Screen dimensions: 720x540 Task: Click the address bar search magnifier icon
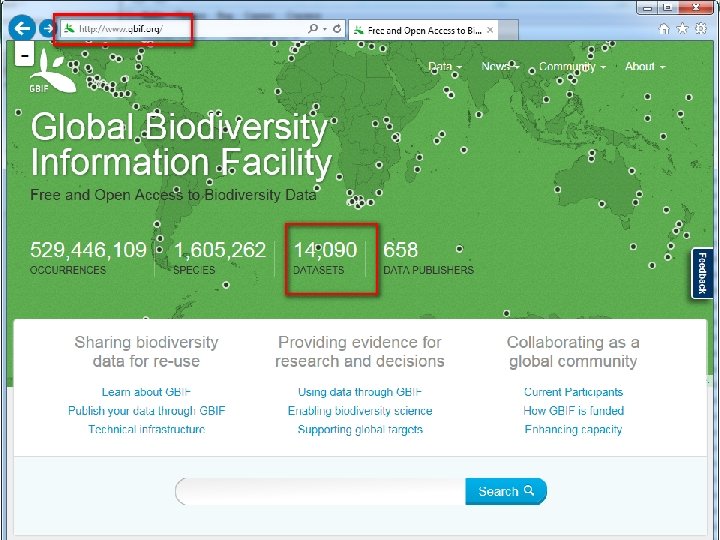pyautogui.click(x=313, y=29)
